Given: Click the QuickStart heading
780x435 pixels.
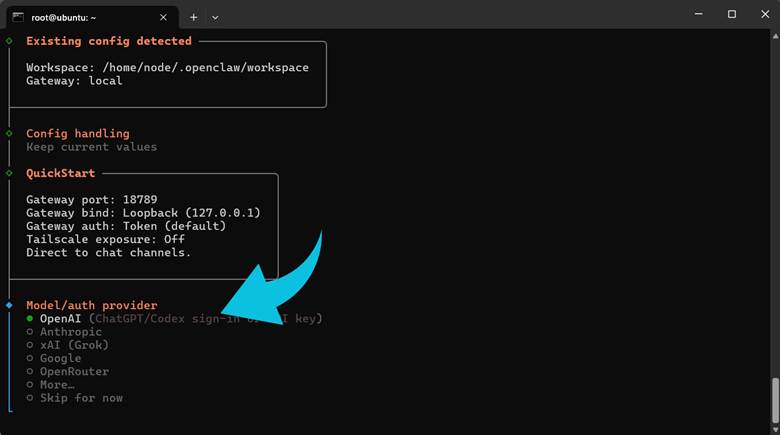Looking at the screenshot, I should pos(61,173).
